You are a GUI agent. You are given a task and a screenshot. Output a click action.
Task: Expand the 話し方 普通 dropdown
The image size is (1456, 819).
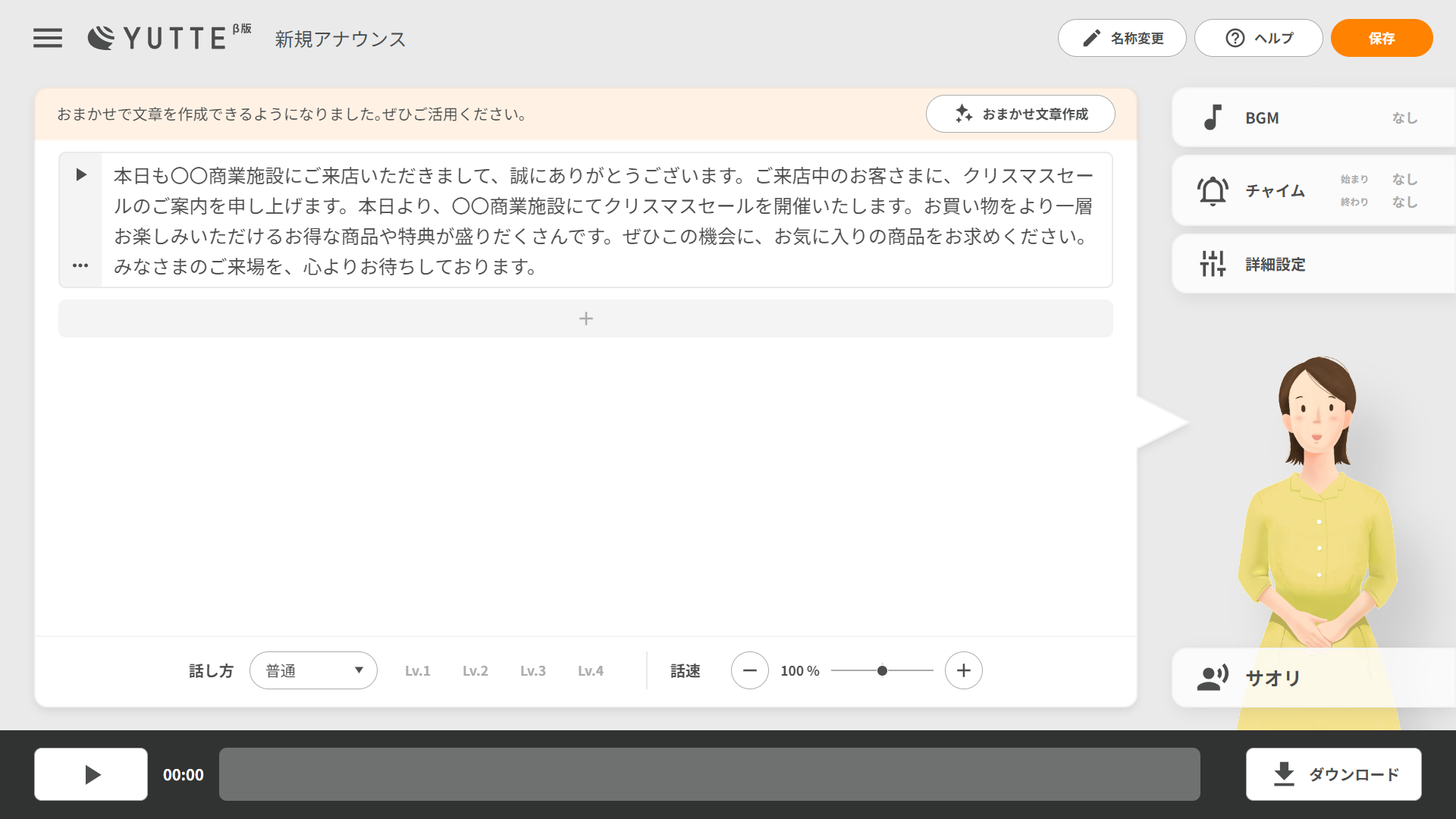click(x=313, y=670)
